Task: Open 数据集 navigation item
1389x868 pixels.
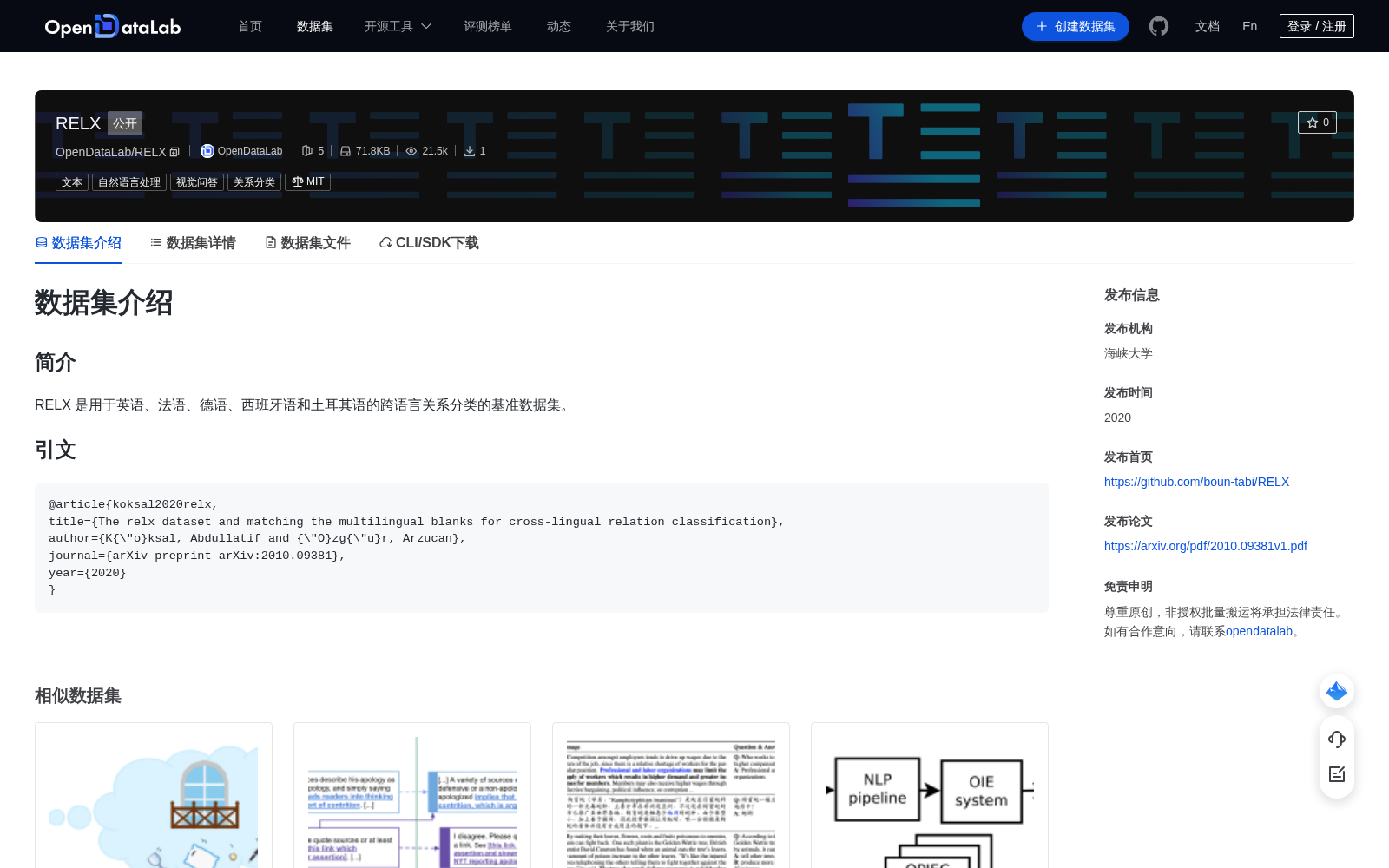Action: coord(315,27)
